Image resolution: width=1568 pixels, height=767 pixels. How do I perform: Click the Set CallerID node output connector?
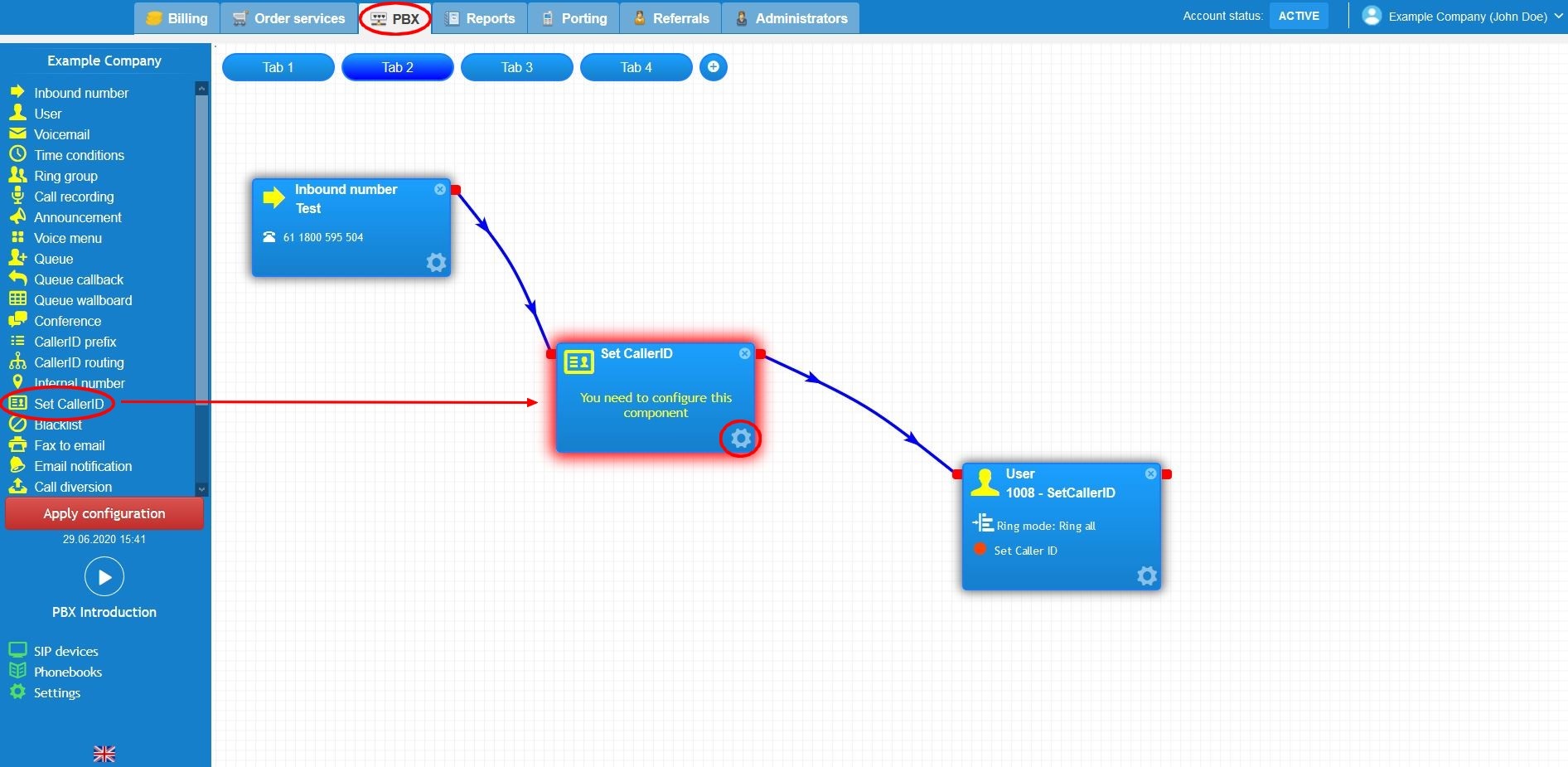pyautogui.click(x=761, y=354)
